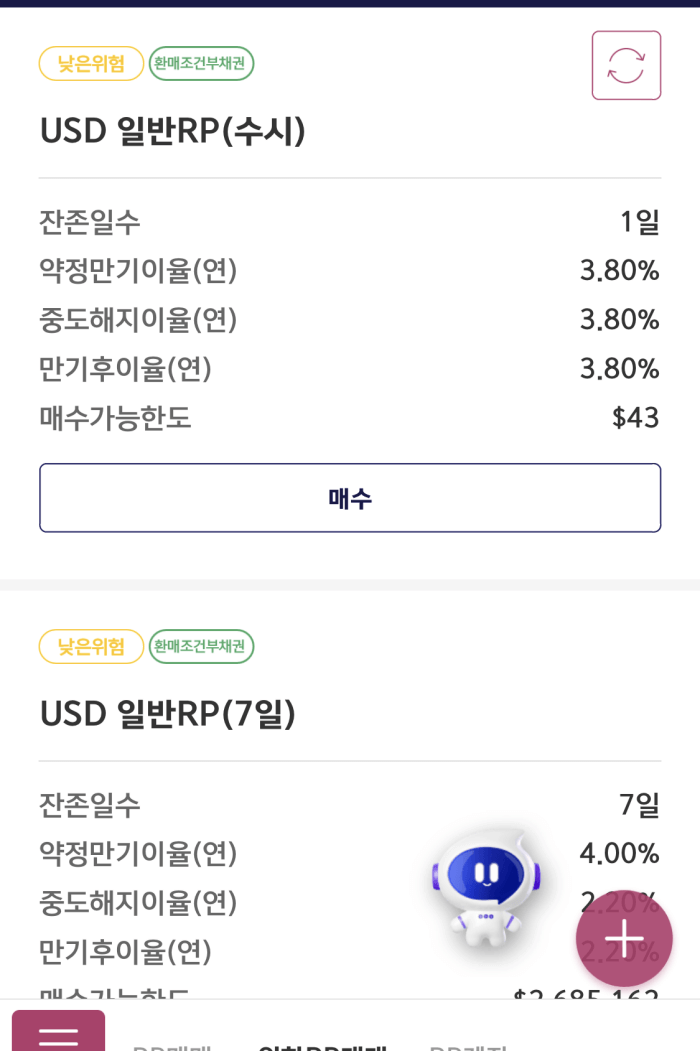
Task: Select the 환매조건부채권 badge on the second card
Action: [x=201, y=647]
